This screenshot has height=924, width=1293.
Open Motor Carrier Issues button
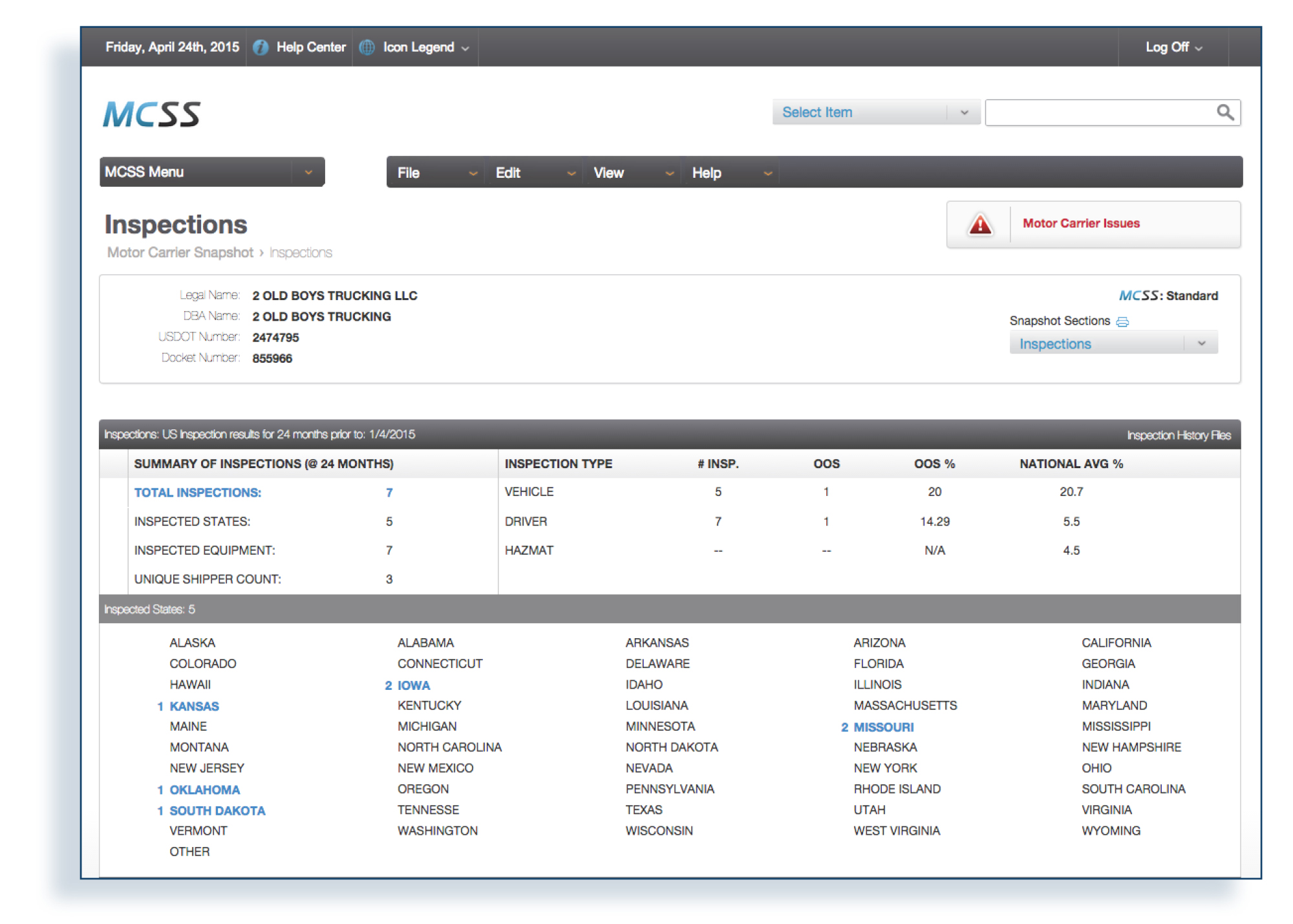pyautogui.click(x=1093, y=224)
